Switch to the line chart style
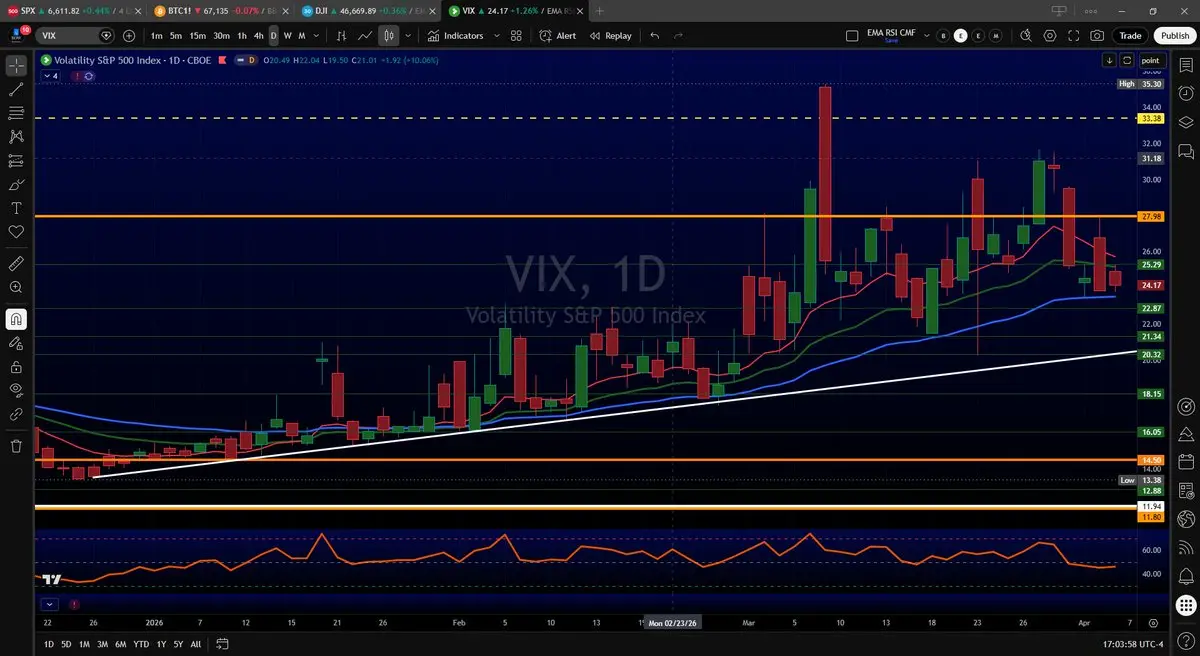1200x656 pixels. [365, 35]
